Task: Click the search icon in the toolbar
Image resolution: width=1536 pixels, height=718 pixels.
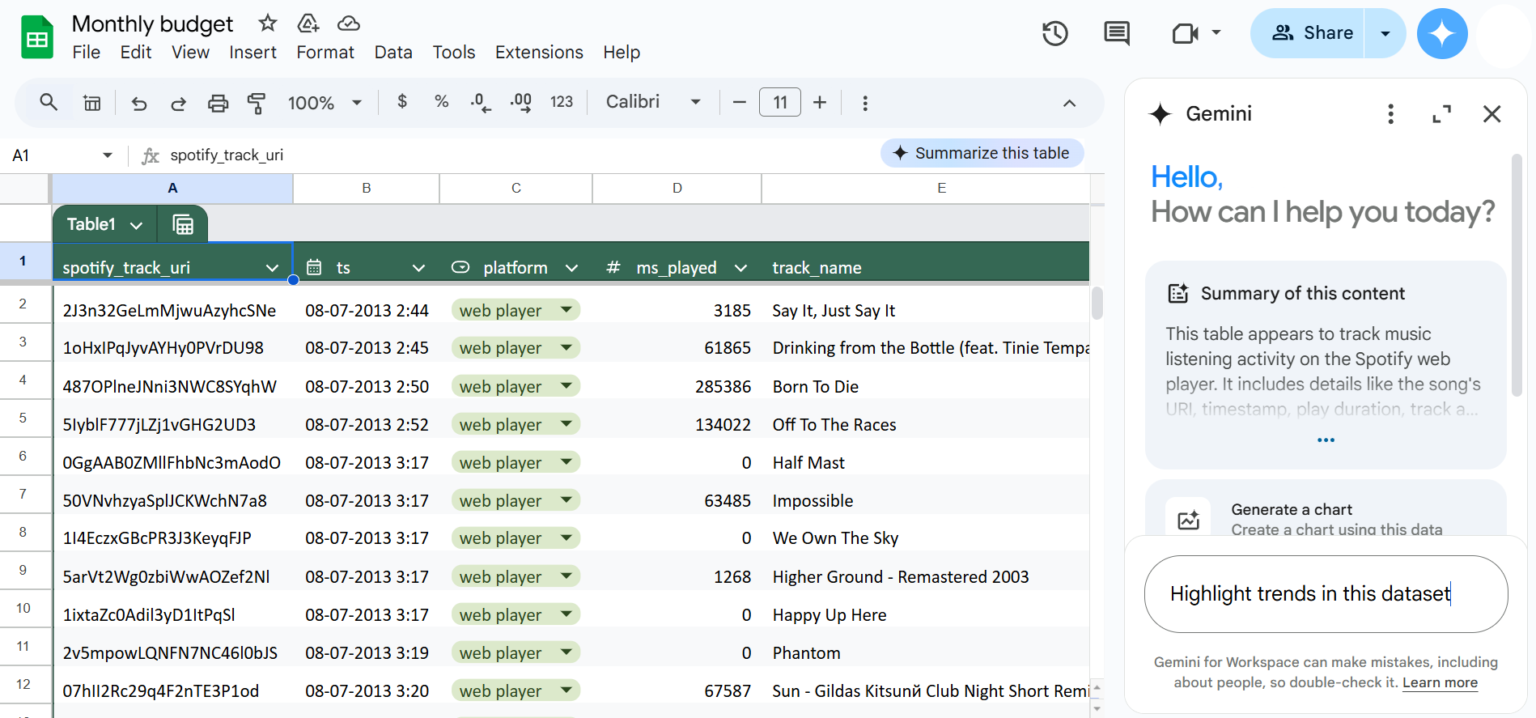Action: coord(48,102)
